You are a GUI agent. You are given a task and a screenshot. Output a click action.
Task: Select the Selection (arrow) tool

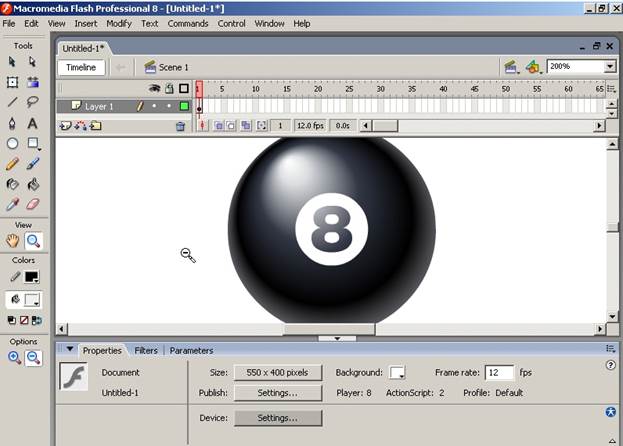point(12,62)
